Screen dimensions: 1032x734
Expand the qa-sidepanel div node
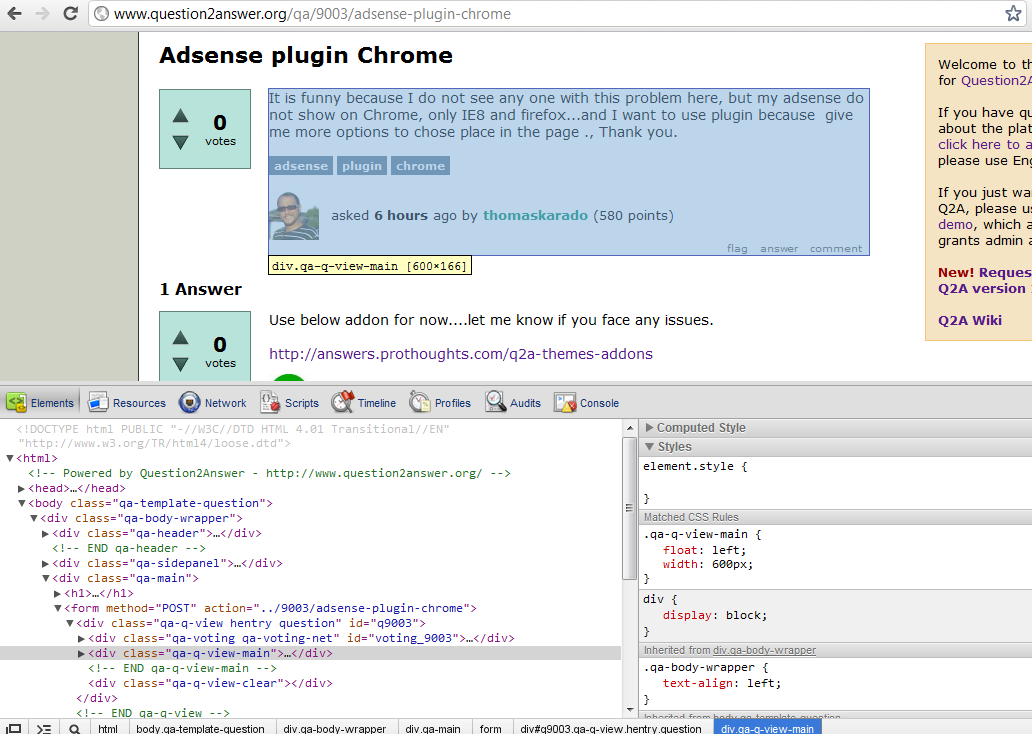click(x=46, y=563)
